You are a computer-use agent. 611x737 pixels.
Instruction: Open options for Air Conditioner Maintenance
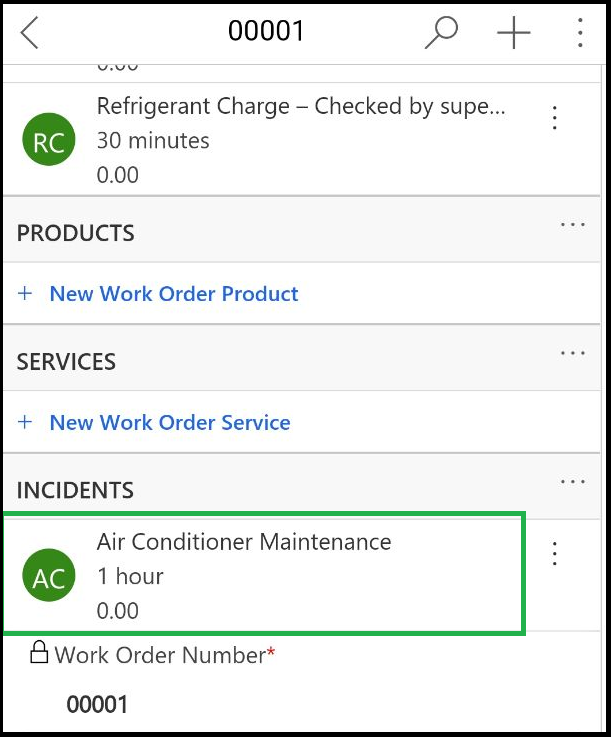555,553
